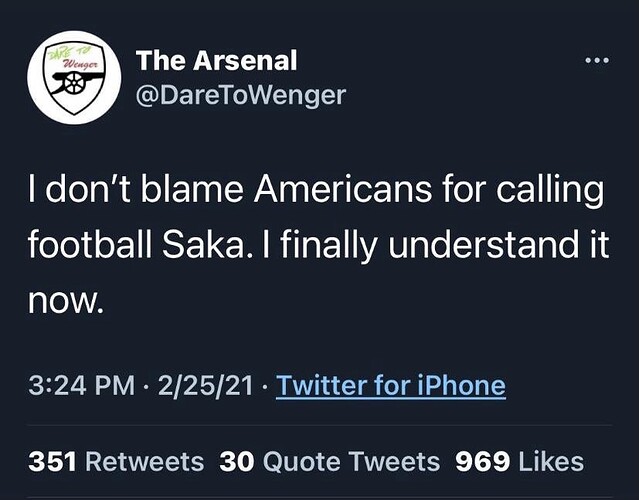
Task: Click the DareToWenger profile avatar
Action: click(x=74, y=76)
